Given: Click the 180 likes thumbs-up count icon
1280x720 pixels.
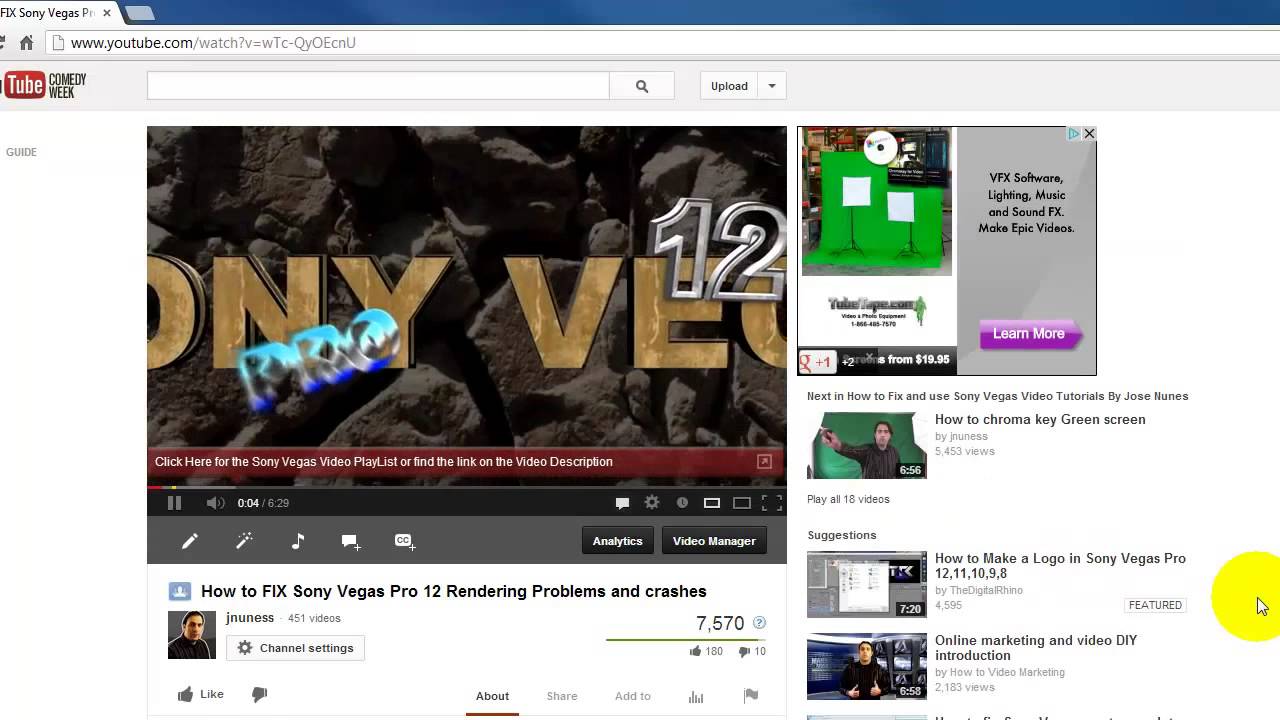Looking at the screenshot, I should click(695, 651).
